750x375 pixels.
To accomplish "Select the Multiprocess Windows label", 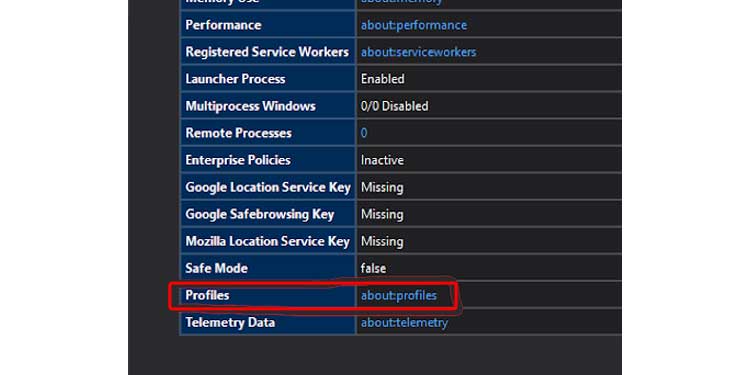I will 250,106.
